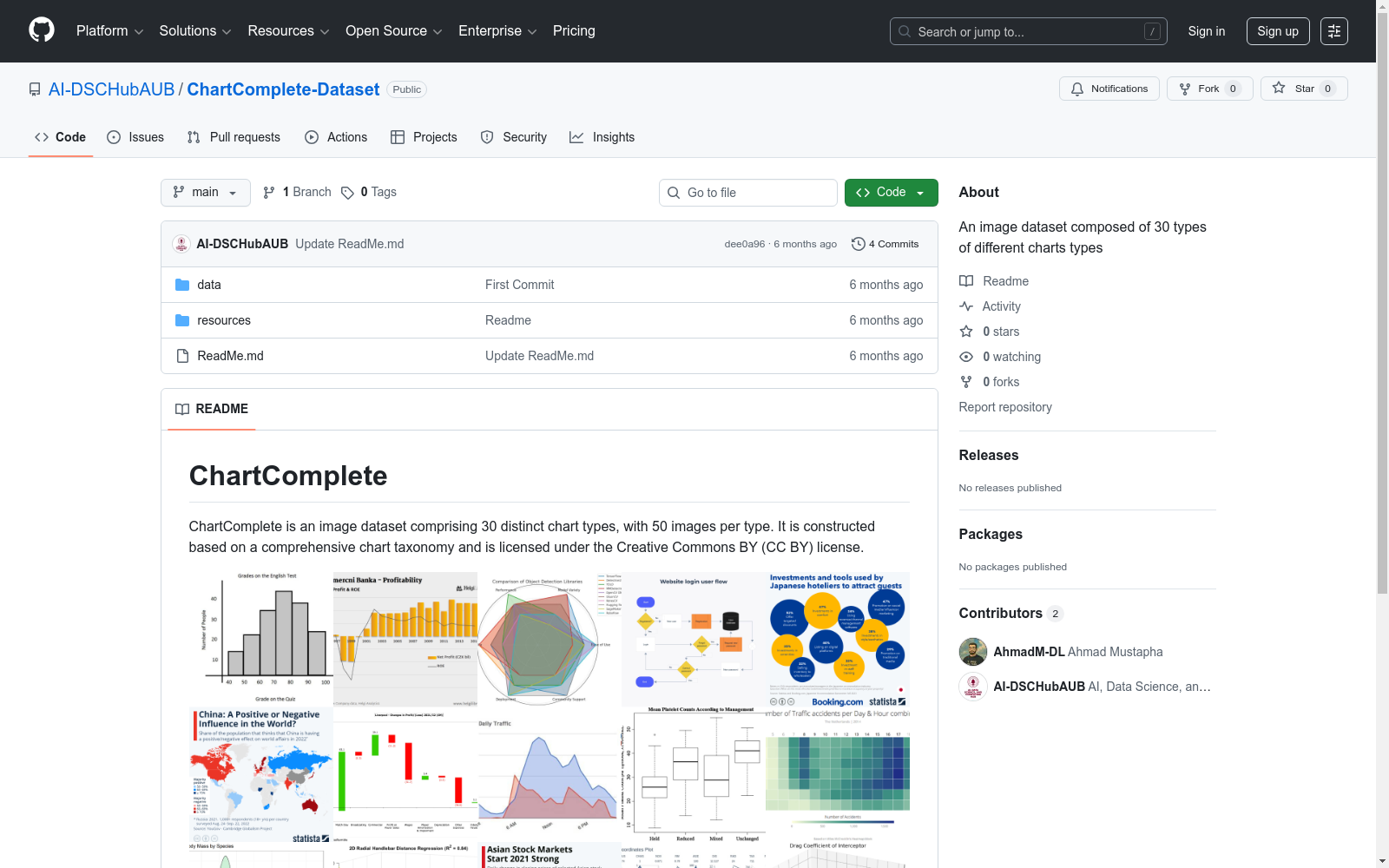Click the Sign up button
This screenshot has height=868, width=1389.
tap(1278, 31)
